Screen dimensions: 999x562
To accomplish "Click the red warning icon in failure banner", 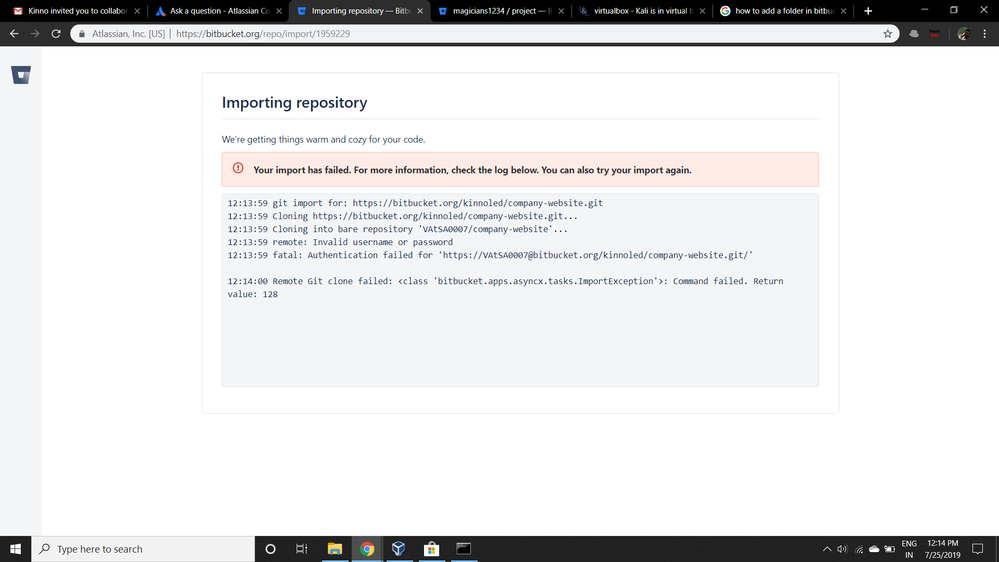I will (x=238, y=168).
